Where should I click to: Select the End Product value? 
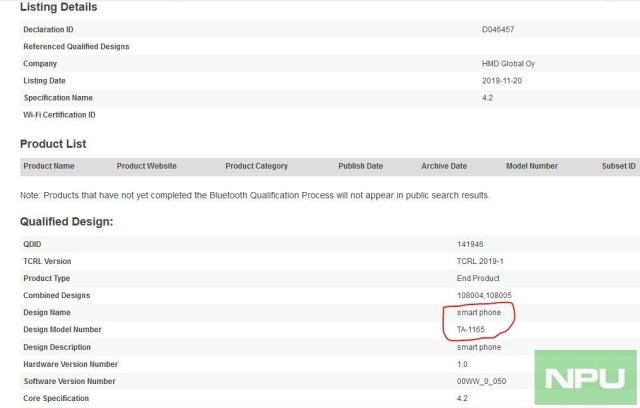478,278
